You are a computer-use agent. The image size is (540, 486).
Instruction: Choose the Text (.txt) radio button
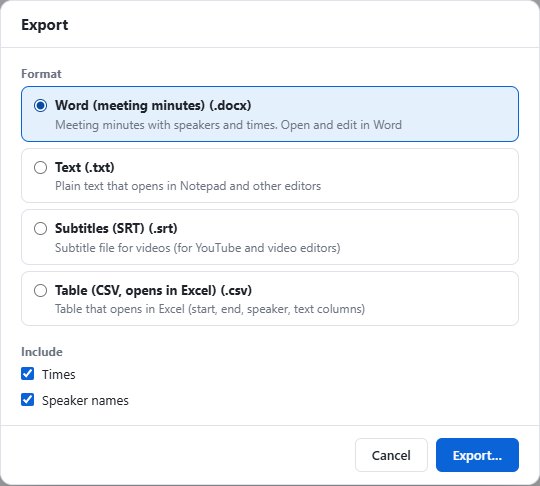[x=40, y=167]
